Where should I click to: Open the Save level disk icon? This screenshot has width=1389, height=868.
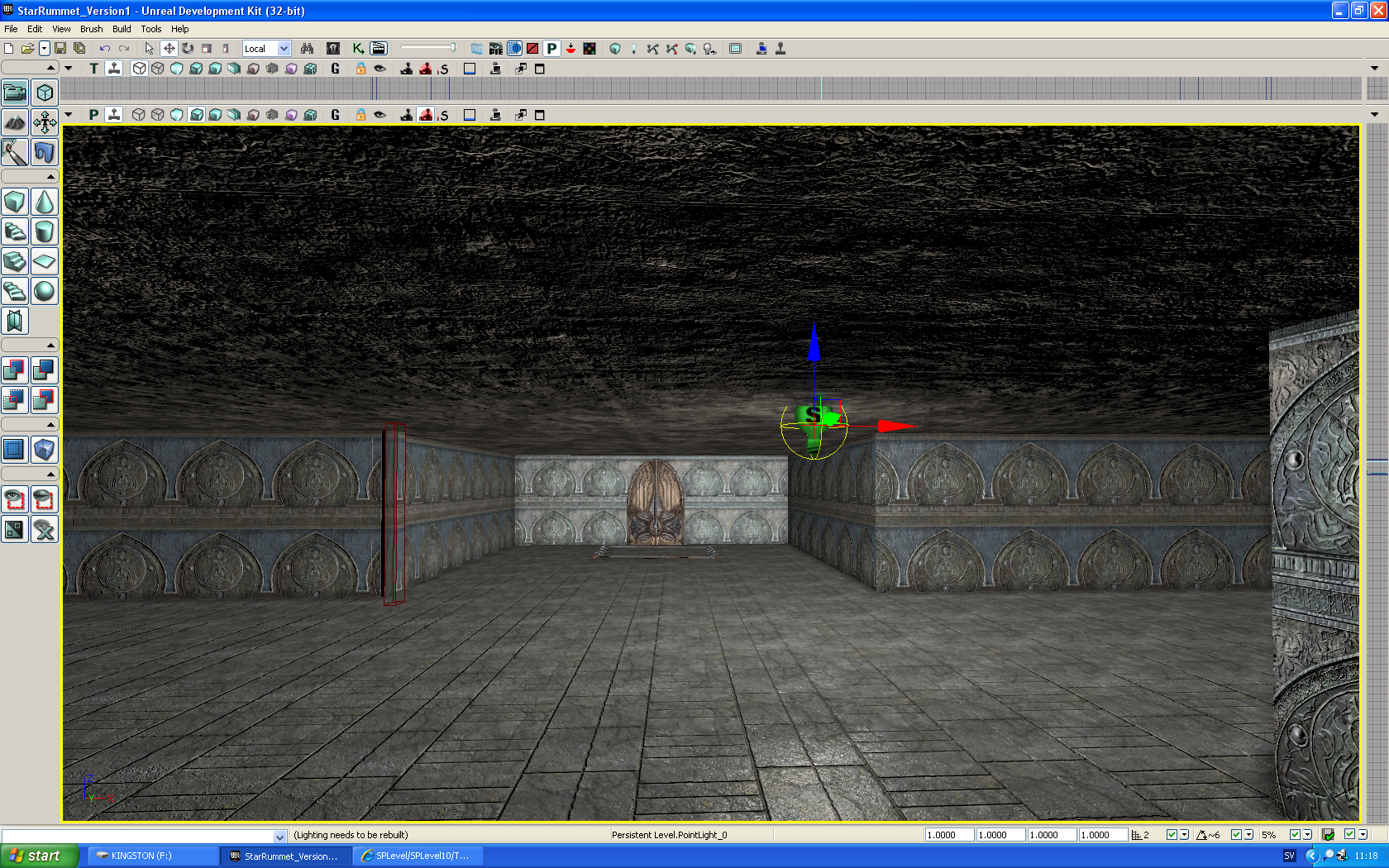tap(60, 49)
